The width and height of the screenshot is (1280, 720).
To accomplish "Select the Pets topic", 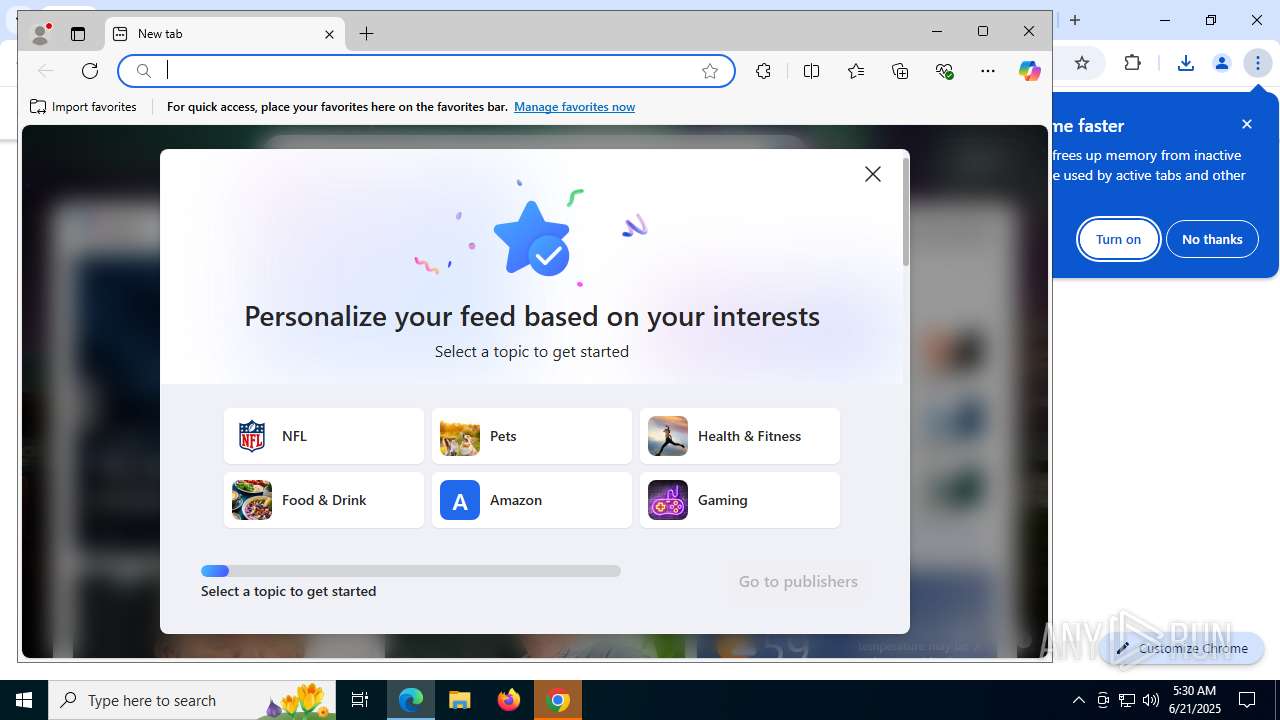I will click(532, 436).
